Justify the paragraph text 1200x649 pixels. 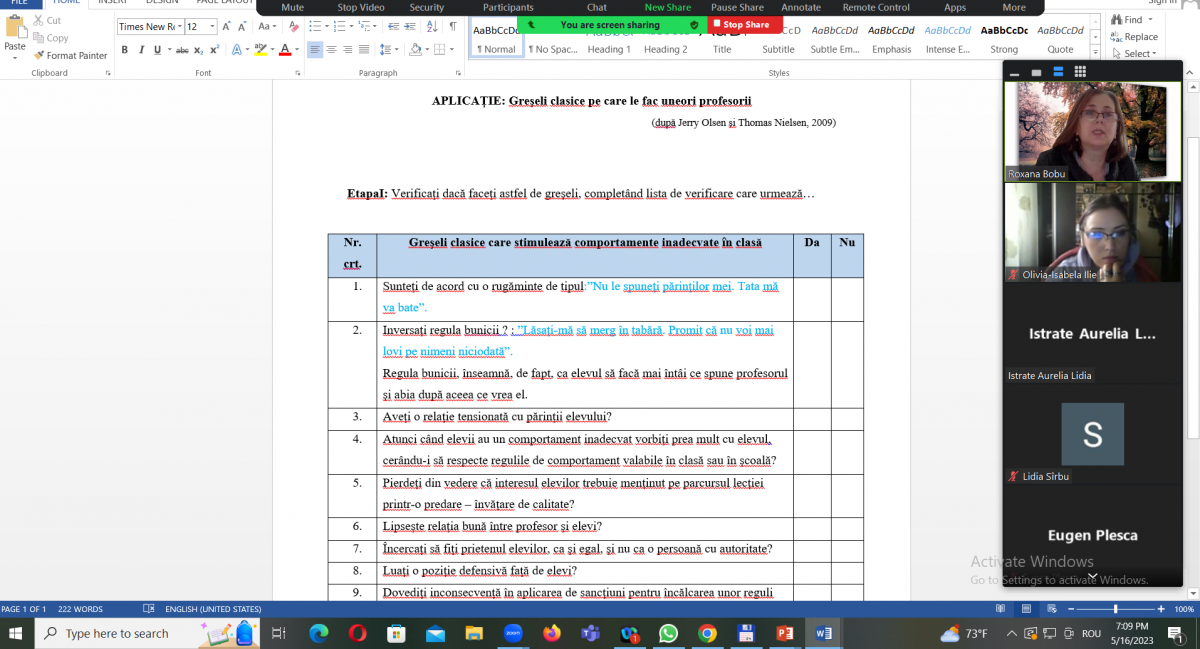[363, 50]
